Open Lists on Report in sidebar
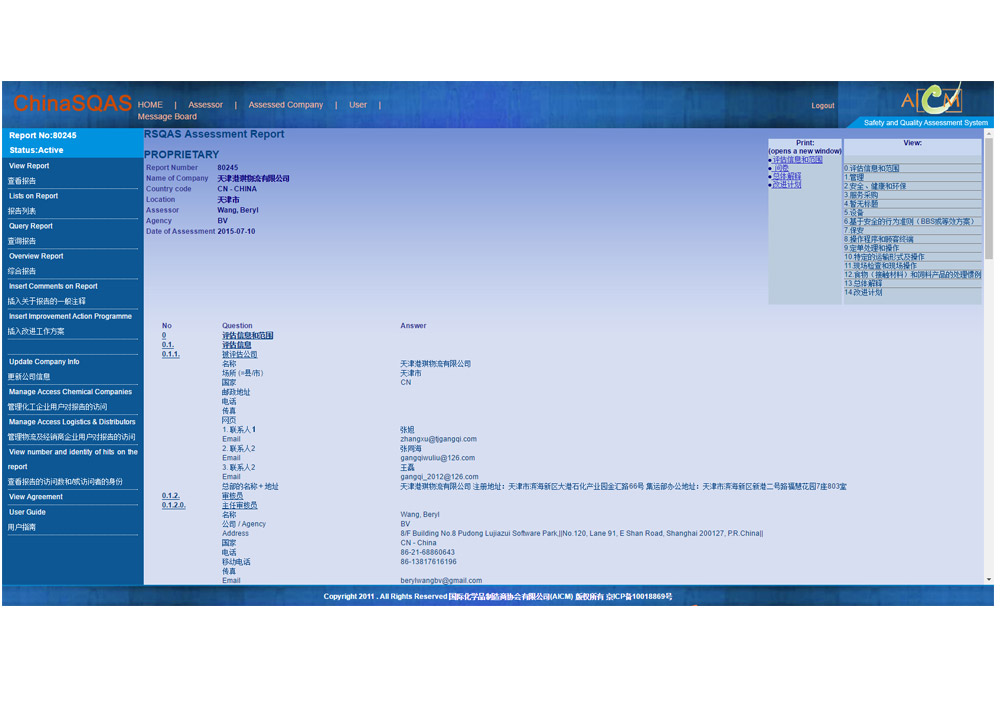1000x707 pixels. (x=34, y=196)
